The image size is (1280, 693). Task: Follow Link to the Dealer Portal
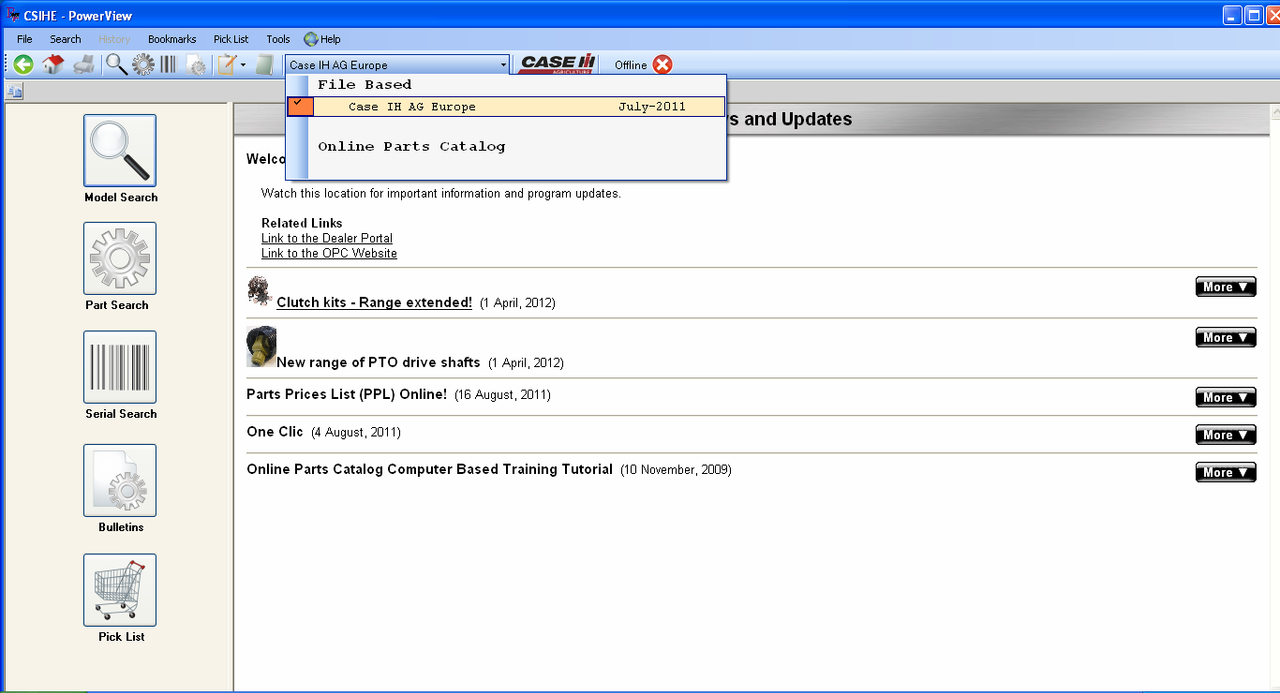tap(327, 238)
